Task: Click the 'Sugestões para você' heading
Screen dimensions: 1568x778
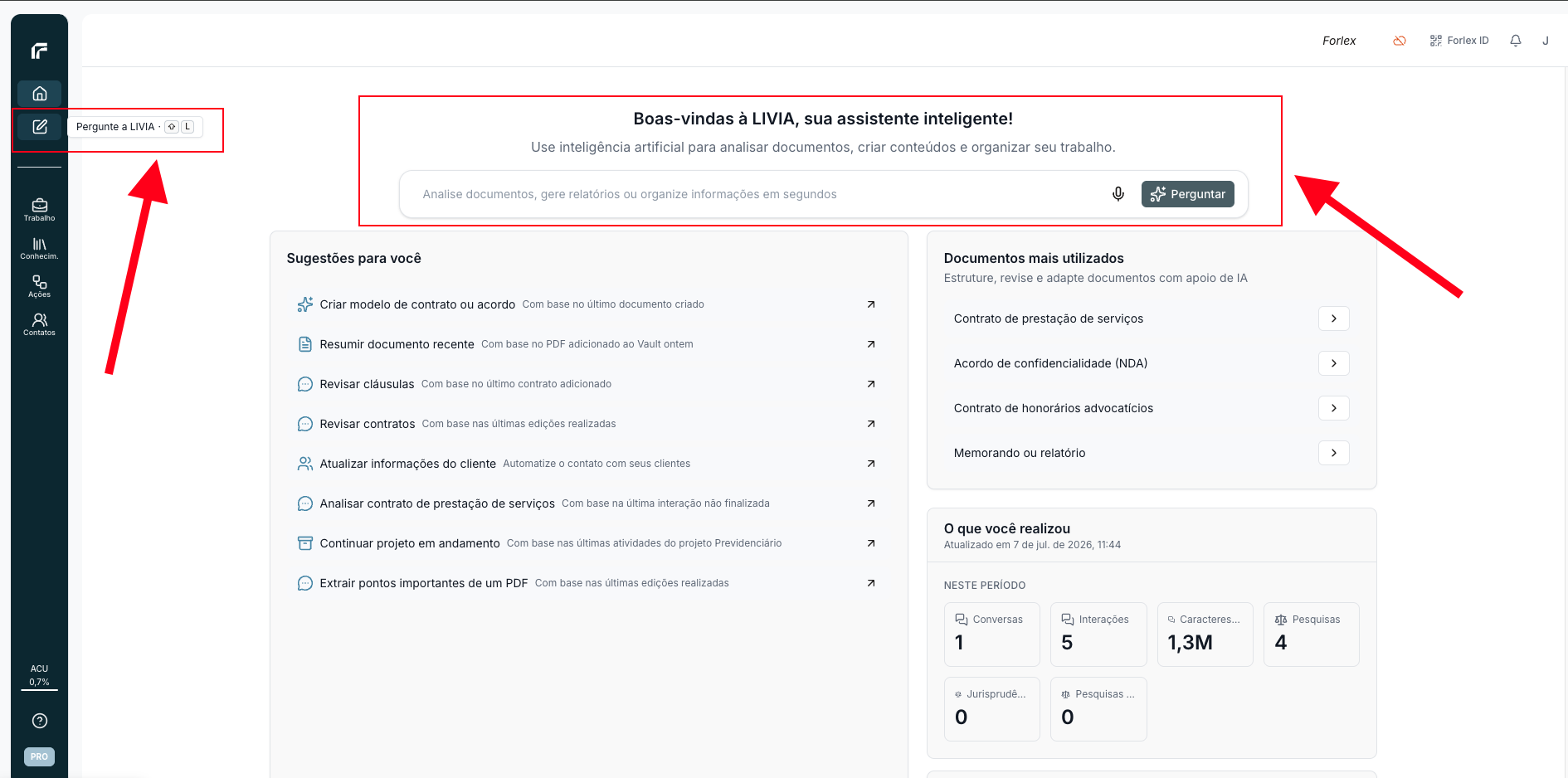Action: point(354,258)
